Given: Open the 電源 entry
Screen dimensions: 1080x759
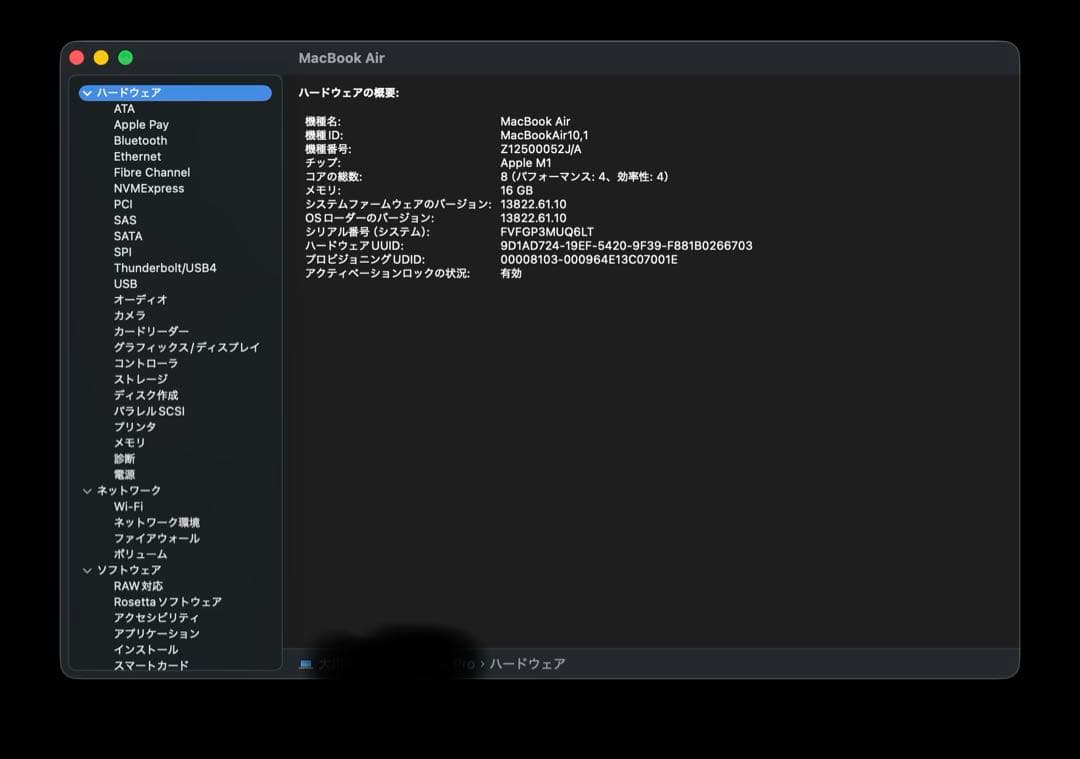Looking at the screenshot, I should pos(124,475).
